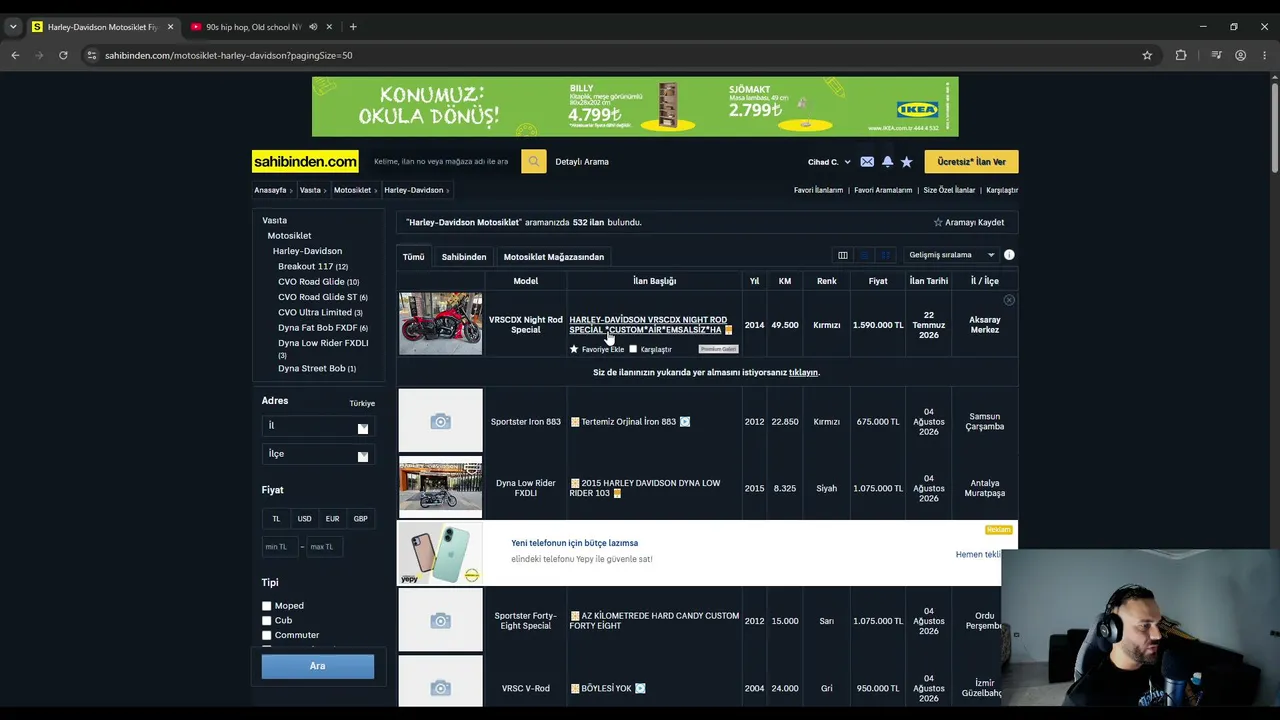The width and height of the screenshot is (1280, 720).
Task: Click the yellow search magnifier button
Action: click(x=534, y=161)
